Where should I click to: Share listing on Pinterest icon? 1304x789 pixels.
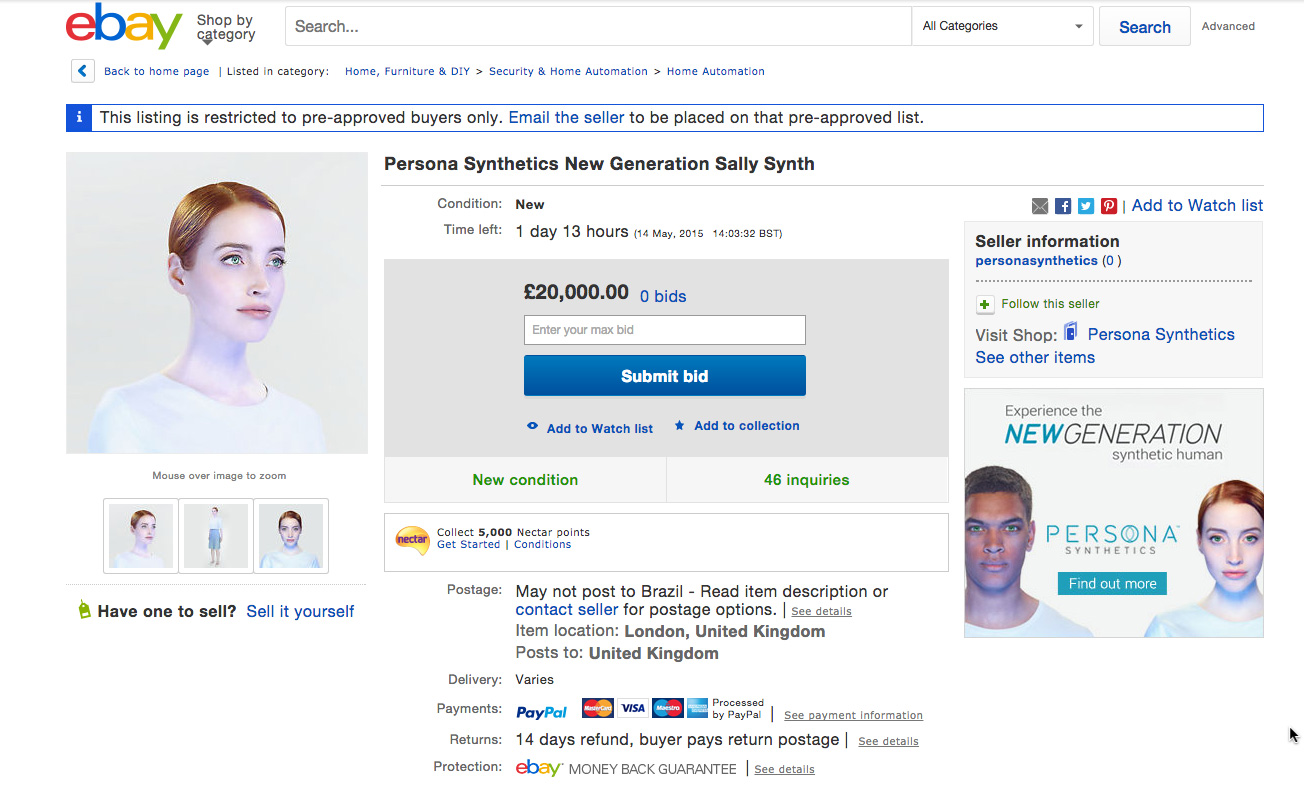(x=1109, y=206)
